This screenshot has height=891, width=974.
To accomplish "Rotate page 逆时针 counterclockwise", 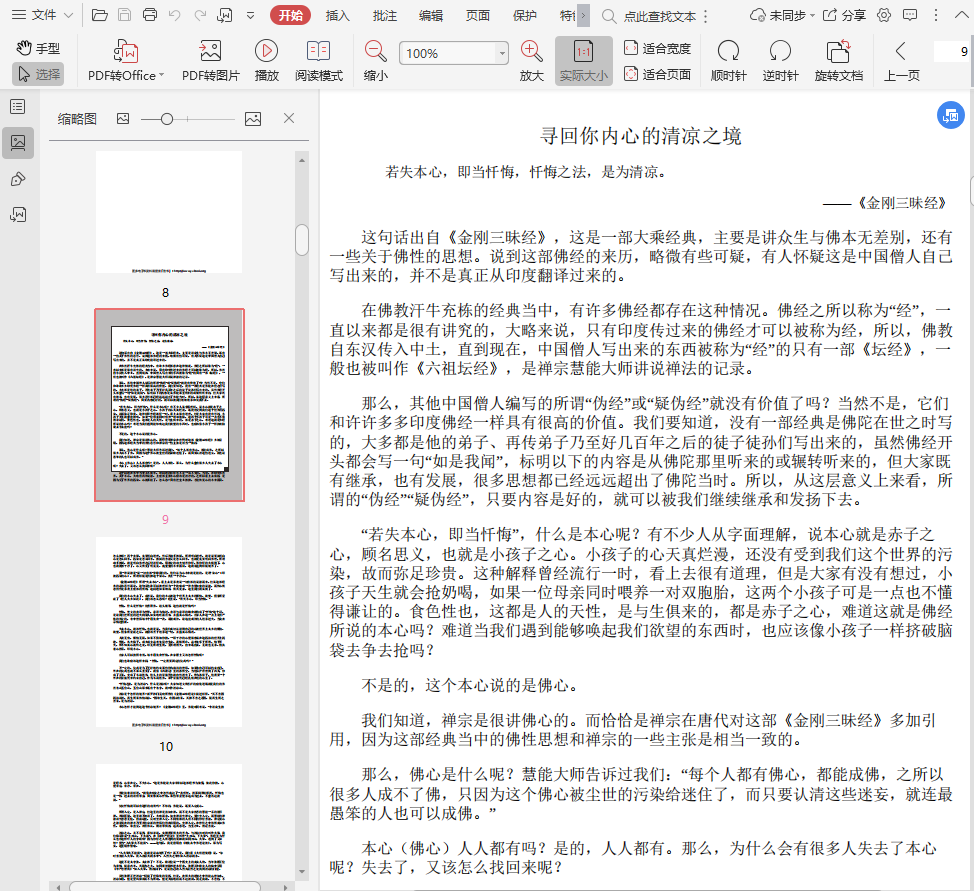I will 780,60.
